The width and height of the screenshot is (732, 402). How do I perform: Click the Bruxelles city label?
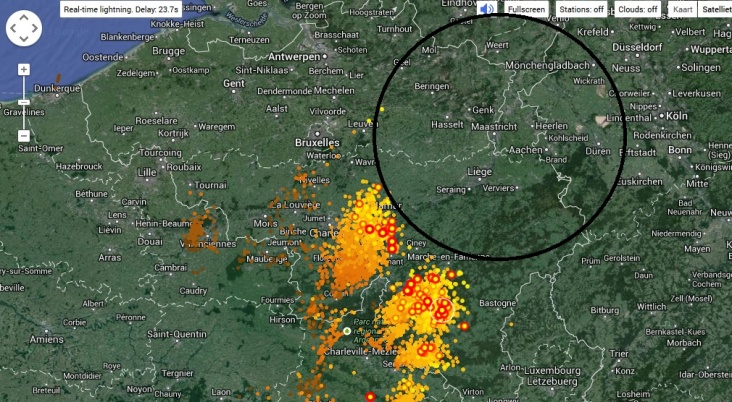[317, 142]
